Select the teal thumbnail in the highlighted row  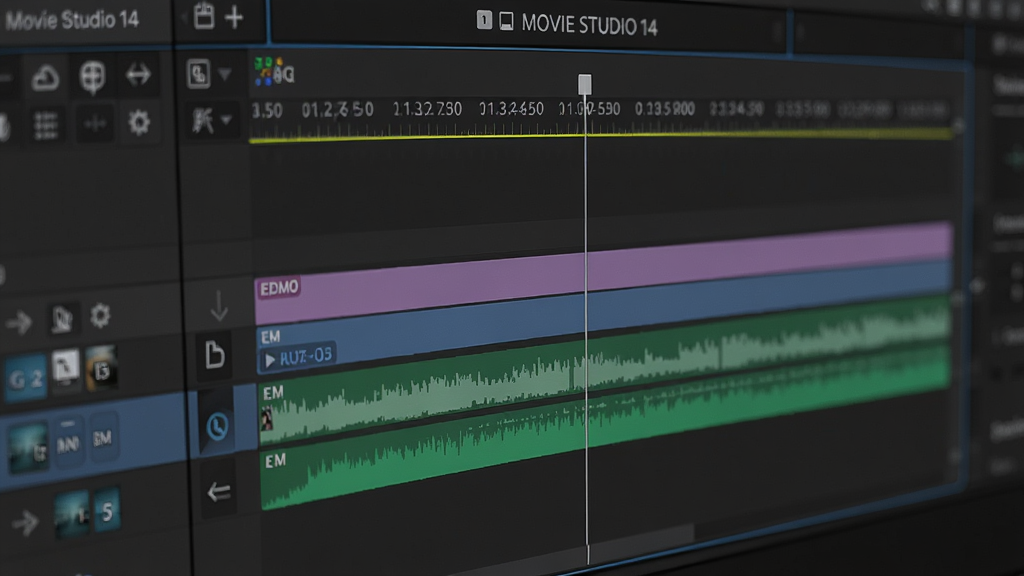[x=28, y=449]
